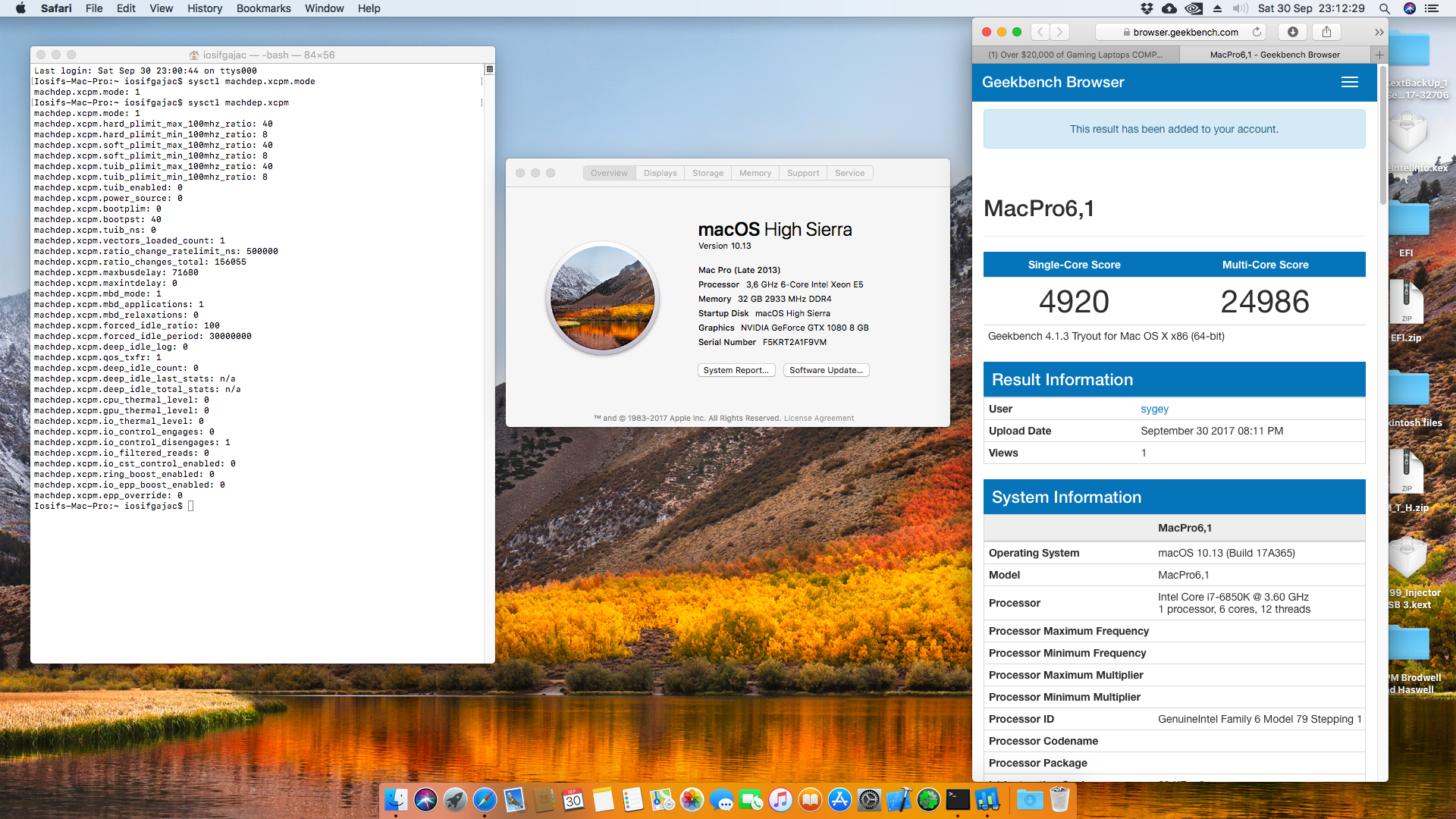
Task: Launch Terminal from the Dock
Action: pyautogui.click(x=958, y=799)
